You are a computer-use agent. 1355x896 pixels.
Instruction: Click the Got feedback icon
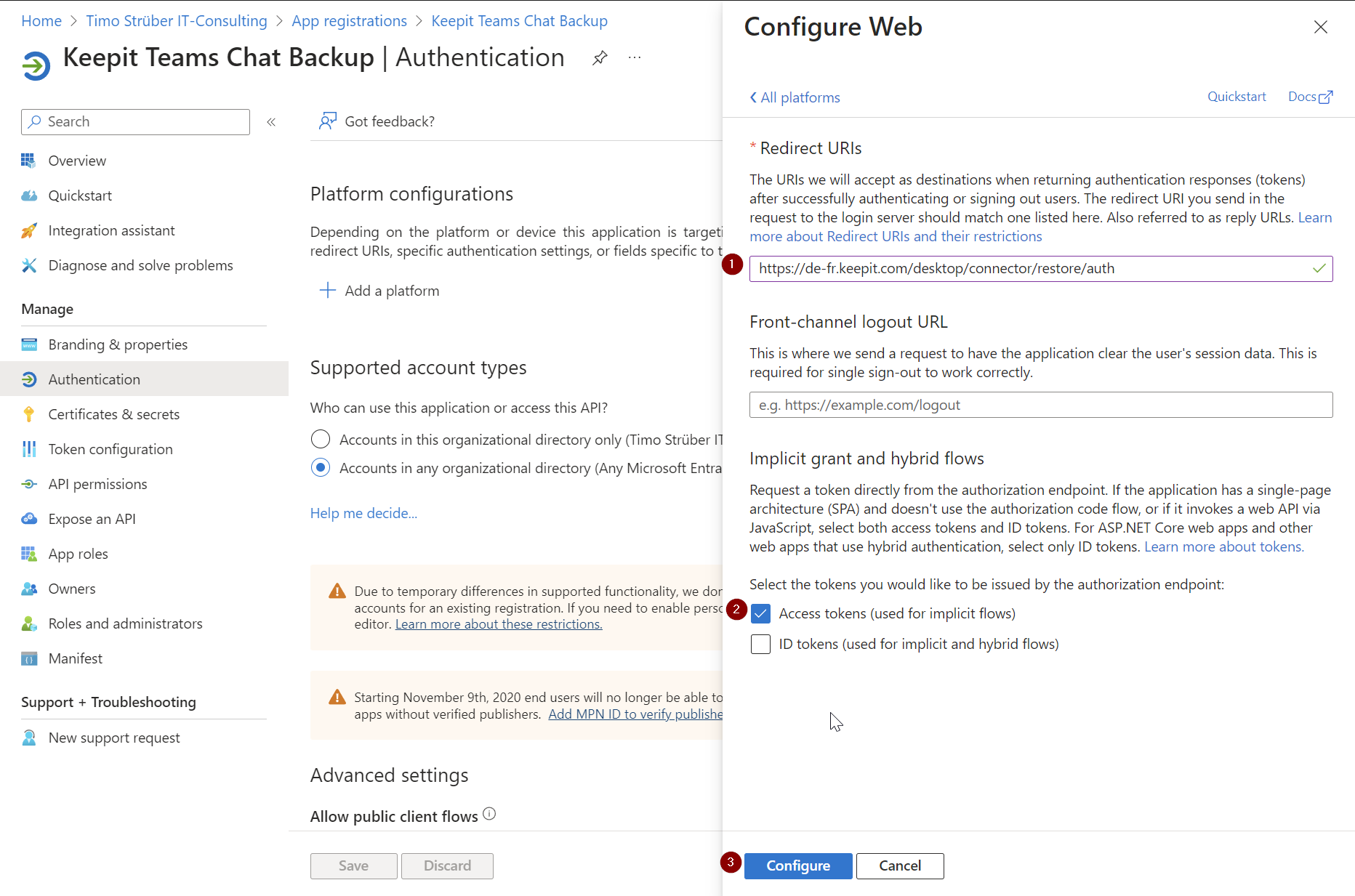[x=328, y=121]
